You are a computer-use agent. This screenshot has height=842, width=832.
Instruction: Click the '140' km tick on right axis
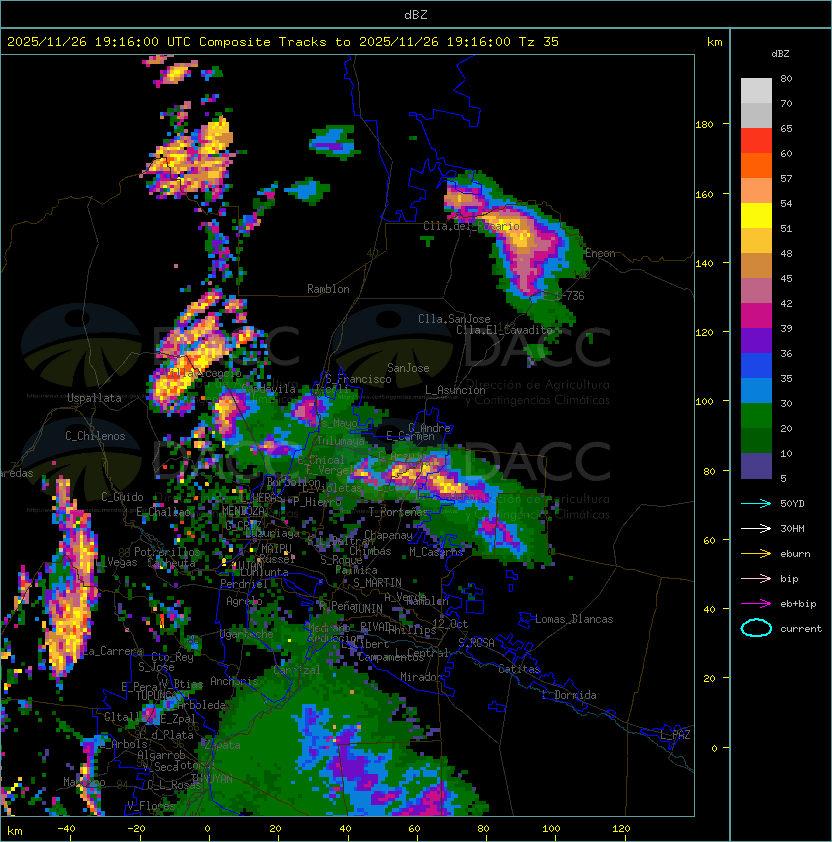click(704, 263)
